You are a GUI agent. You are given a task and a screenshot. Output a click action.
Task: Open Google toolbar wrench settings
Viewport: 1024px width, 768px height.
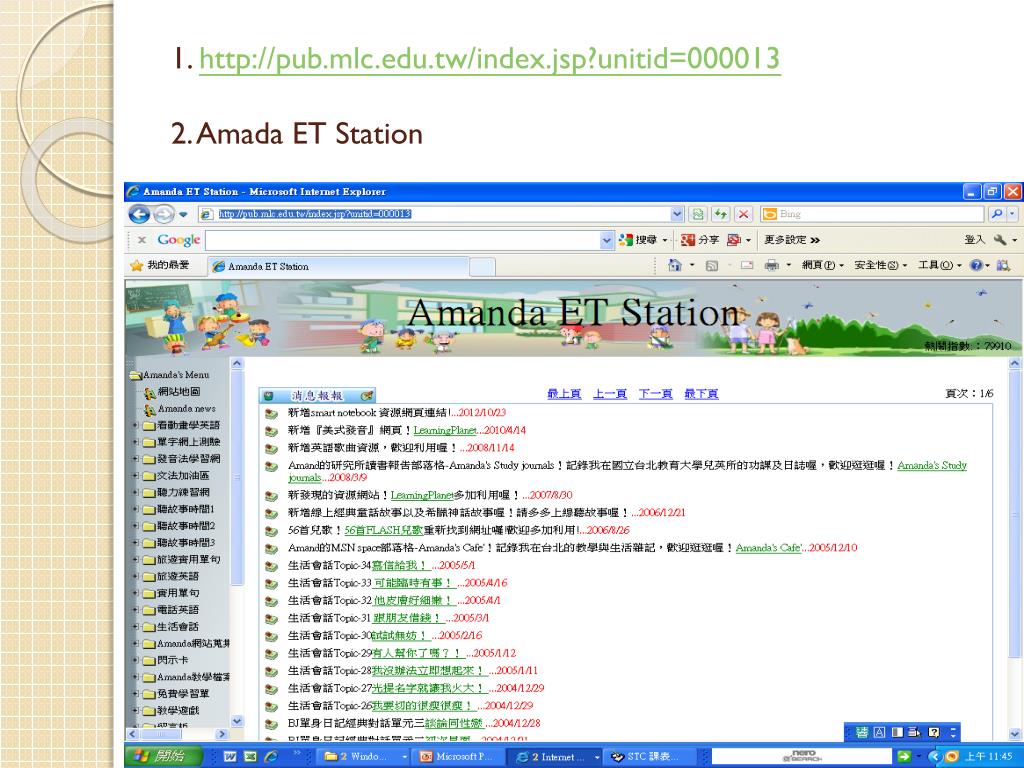(x=1000, y=240)
